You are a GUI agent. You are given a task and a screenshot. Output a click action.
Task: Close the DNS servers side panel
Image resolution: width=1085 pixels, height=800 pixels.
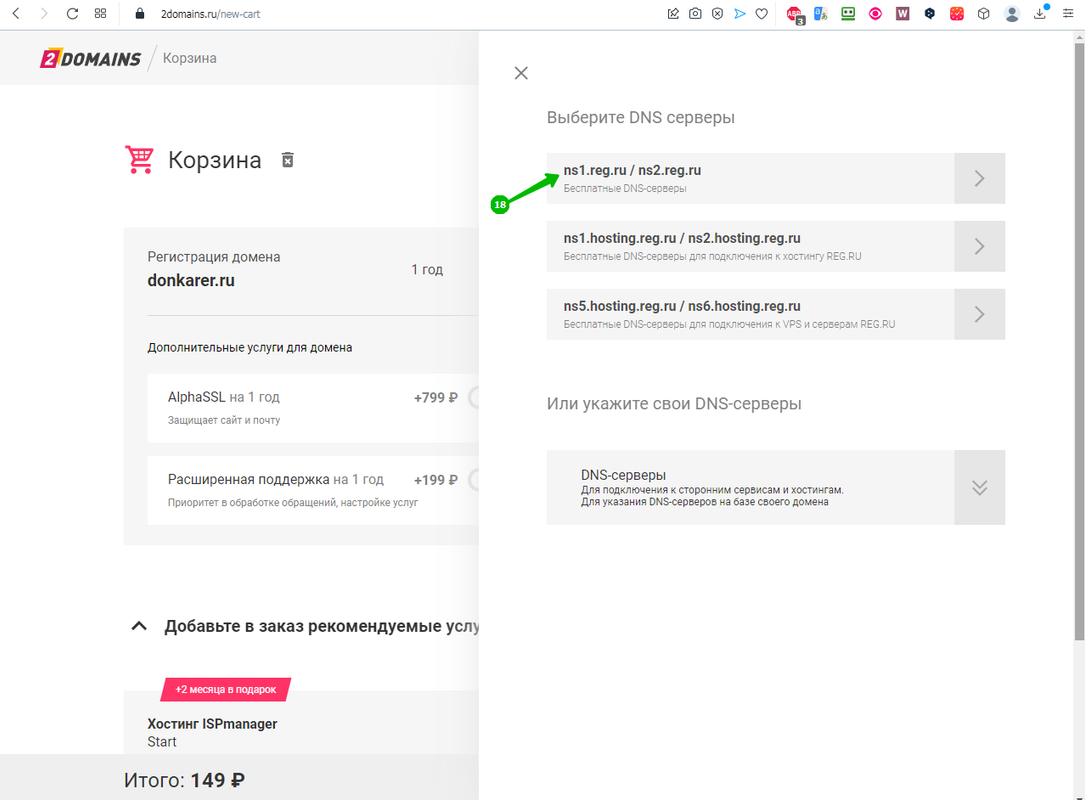point(521,73)
